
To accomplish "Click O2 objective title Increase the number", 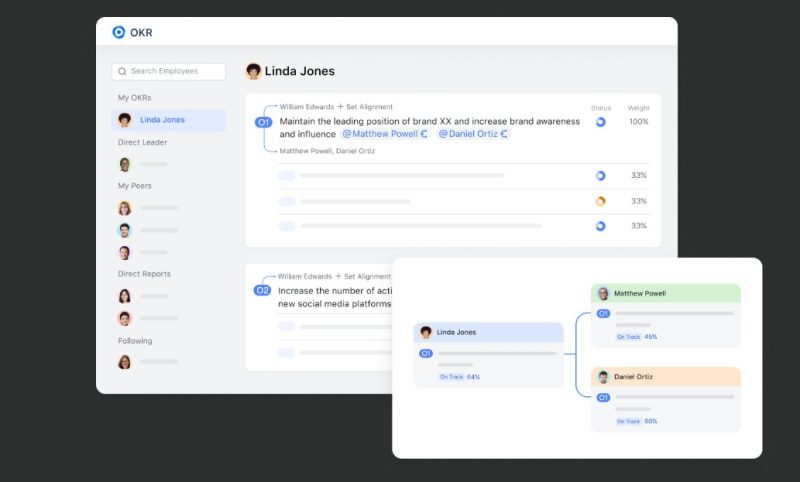I will [x=335, y=297].
